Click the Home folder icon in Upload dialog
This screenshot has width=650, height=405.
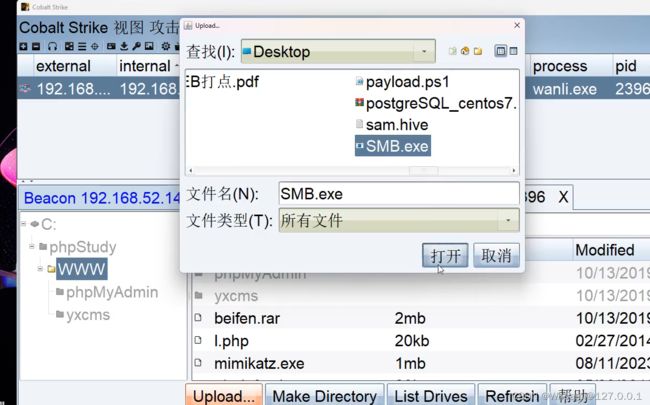click(x=465, y=51)
